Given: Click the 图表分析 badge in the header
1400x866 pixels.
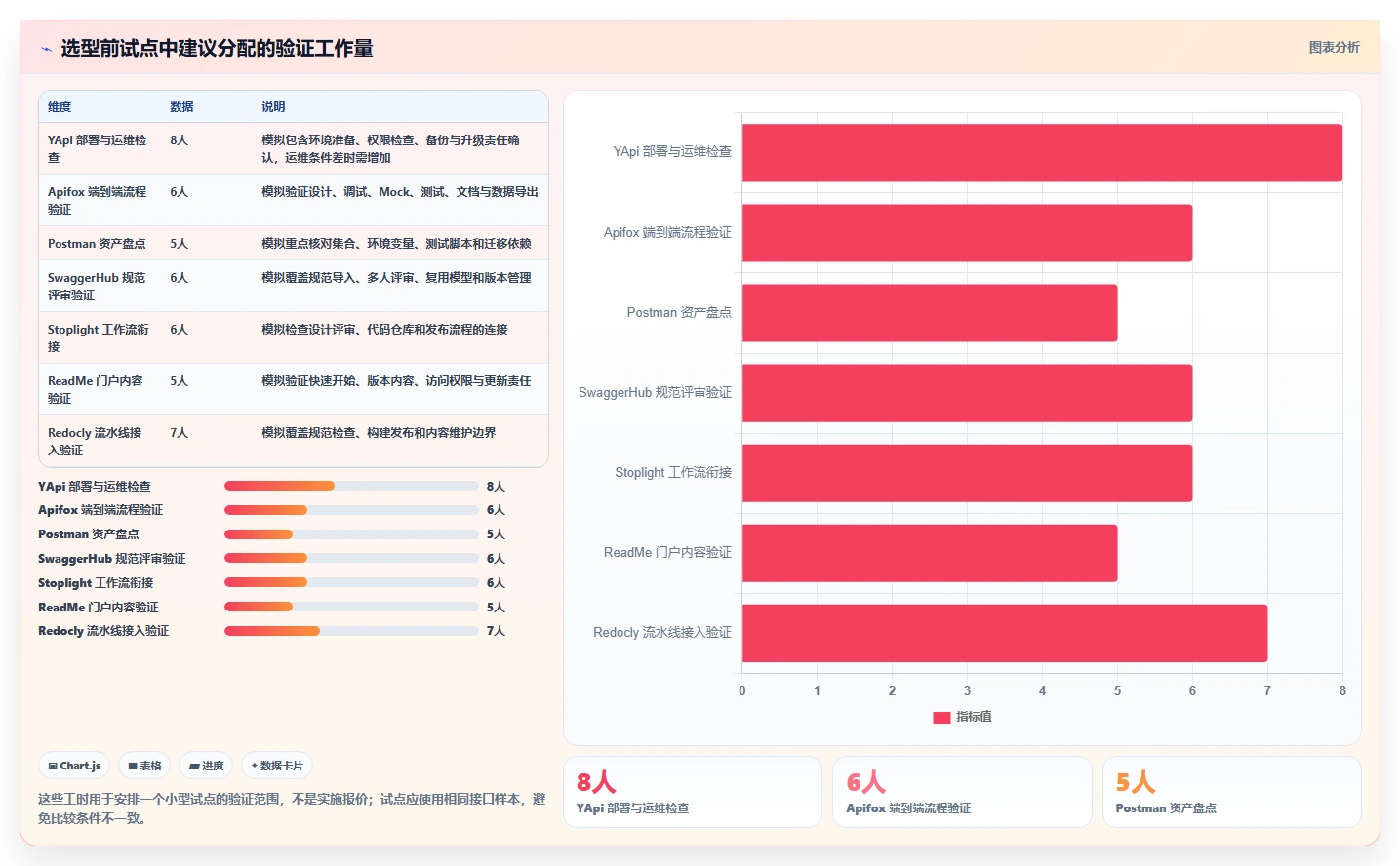Looking at the screenshot, I should coord(1334,47).
